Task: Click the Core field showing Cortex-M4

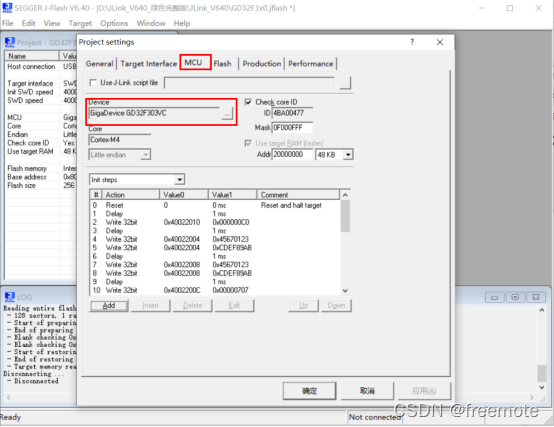Action: 119,140
